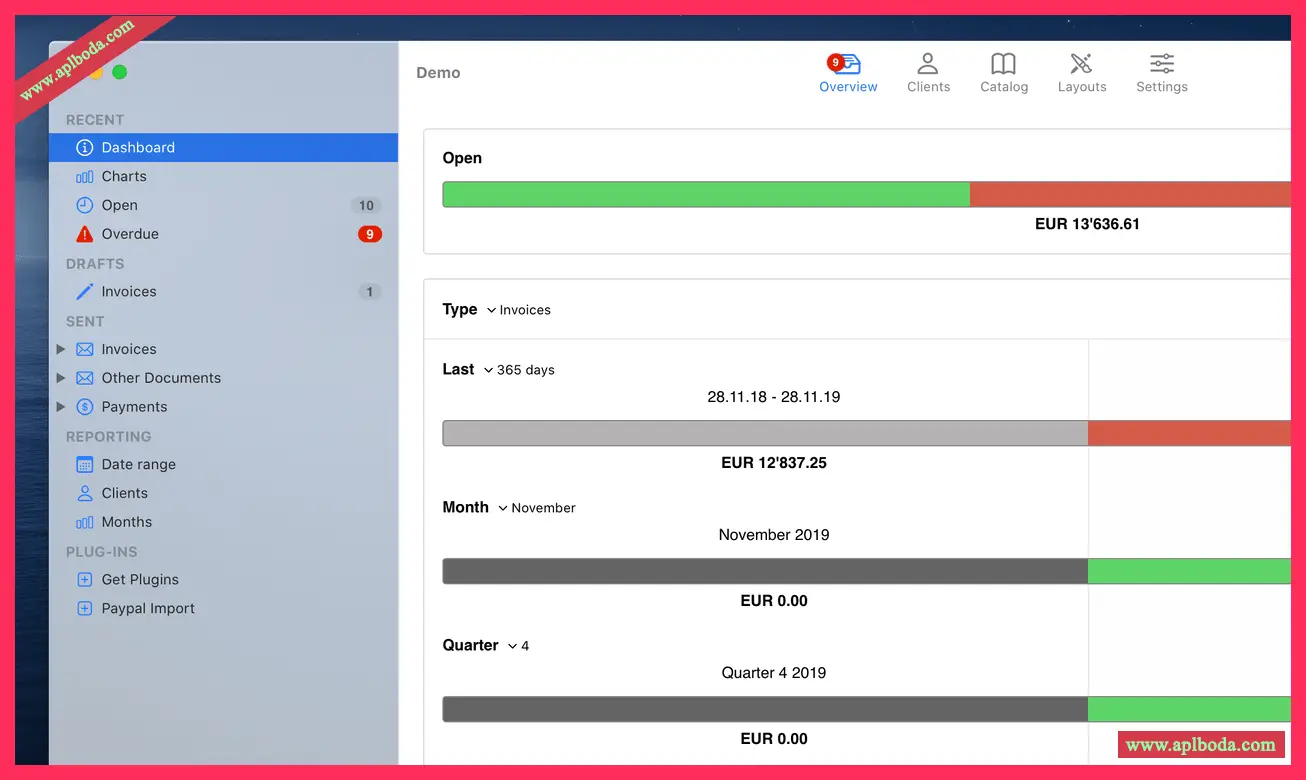Open the Last 365 days dropdown
1306x780 pixels.
coord(519,370)
